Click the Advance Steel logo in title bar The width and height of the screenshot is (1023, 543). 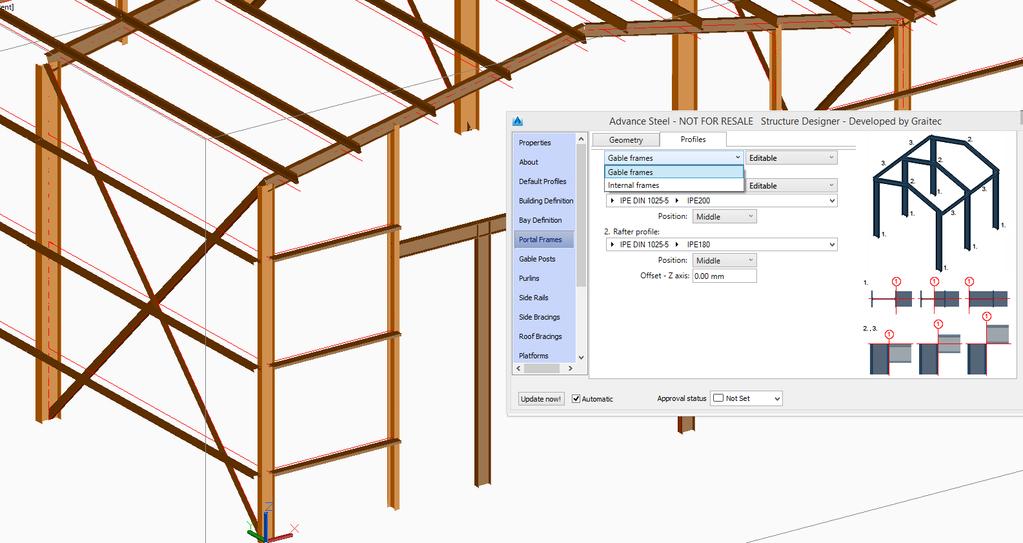pyautogui.click(x=518, y=121)
